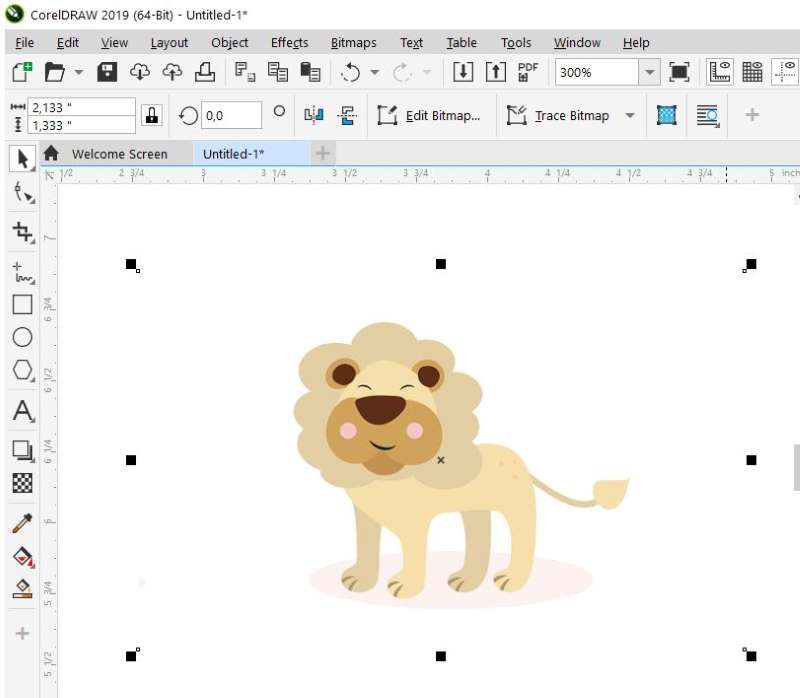The image size is (800, 698).
Task: Click the 300% zoom level field
Action: coord(596,72)
